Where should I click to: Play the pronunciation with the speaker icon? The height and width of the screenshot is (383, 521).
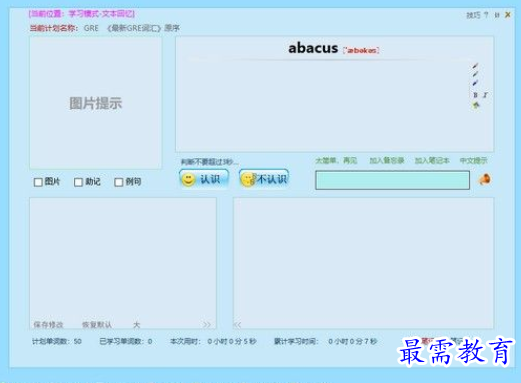(485, 179)
